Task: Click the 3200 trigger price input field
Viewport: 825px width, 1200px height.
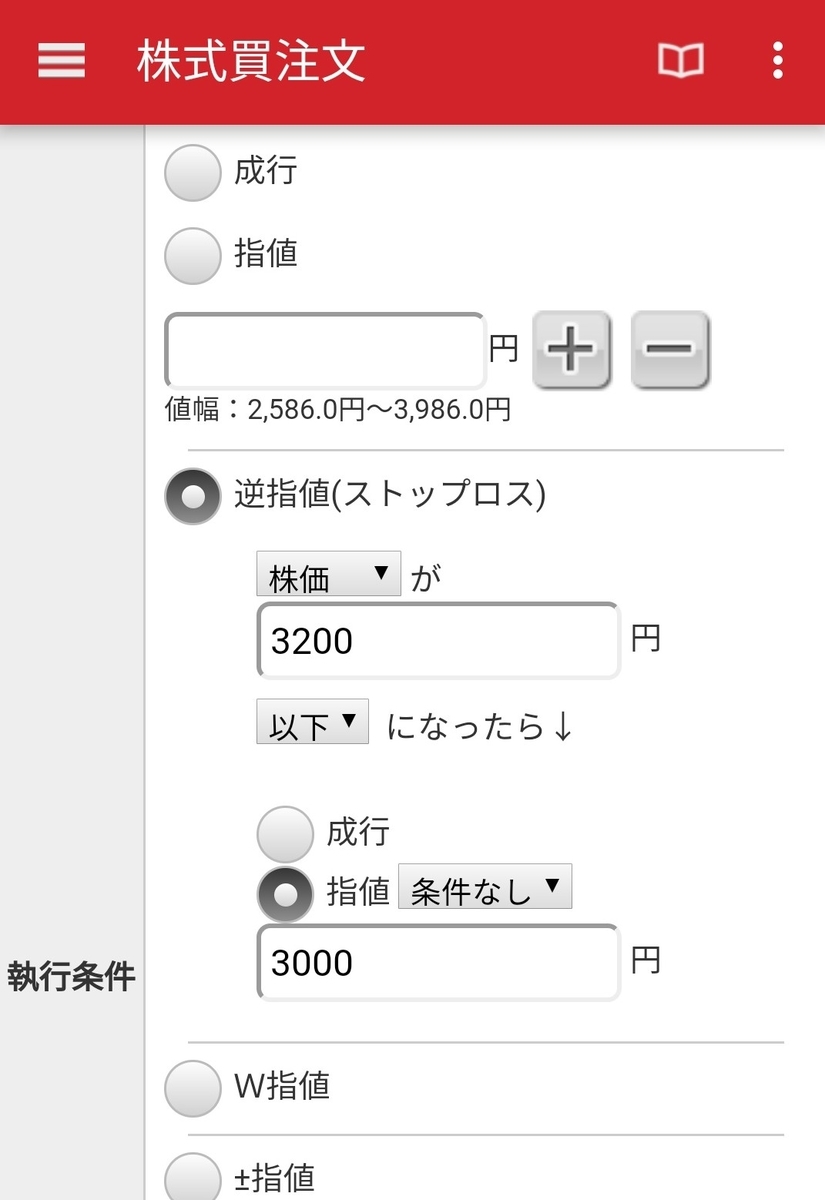Action: coord(437,641)
